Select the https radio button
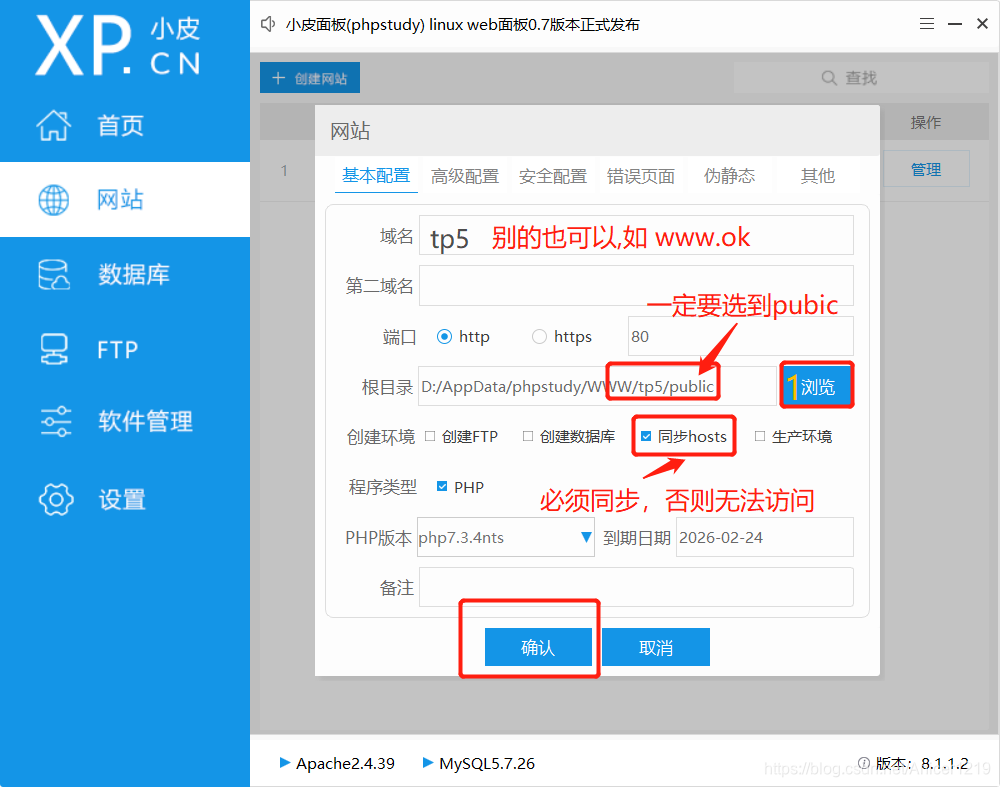This screenshot has height=787, width=1000. pyautogui.click(x=539, y=337)
